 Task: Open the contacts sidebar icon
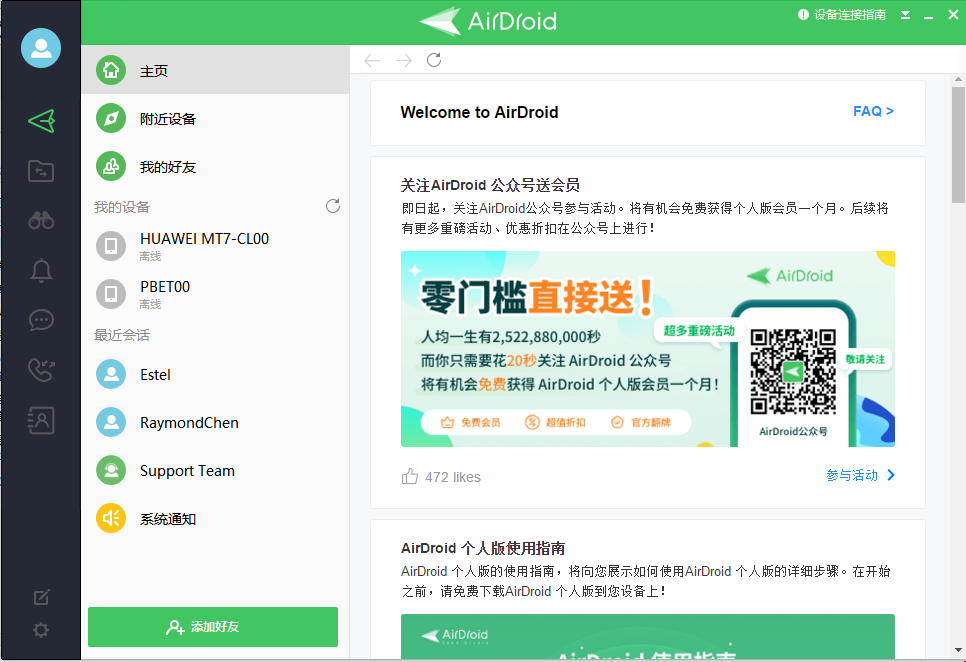click(41, 421)
